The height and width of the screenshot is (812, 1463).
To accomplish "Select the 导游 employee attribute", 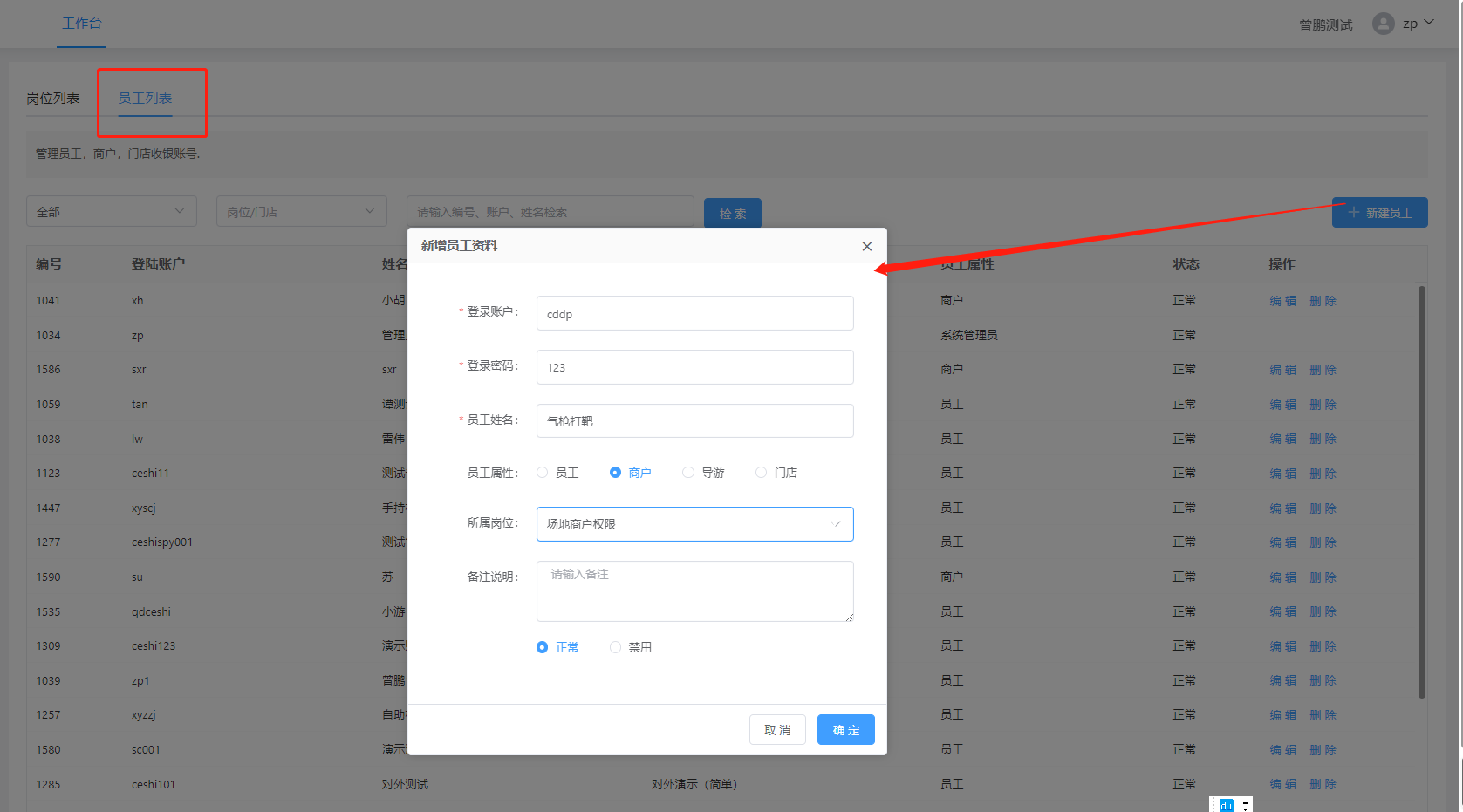I will click(688, 473).
